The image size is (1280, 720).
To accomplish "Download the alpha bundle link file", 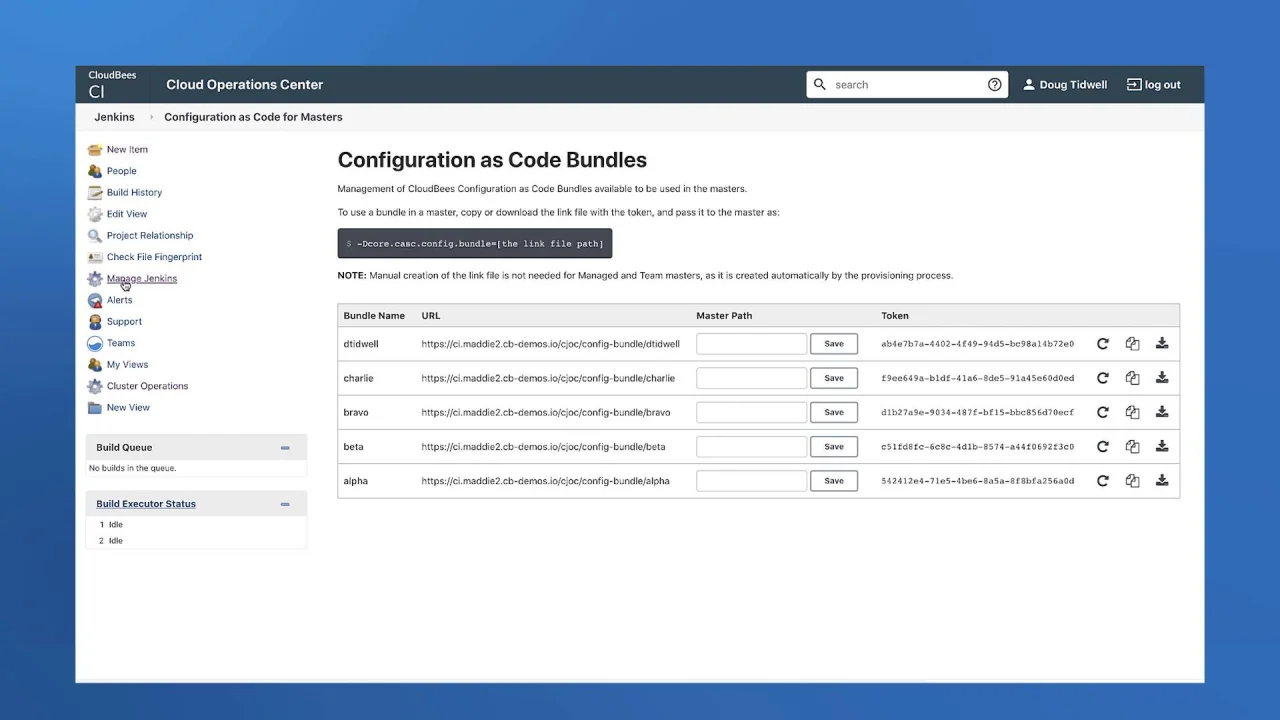I will click(x=1162, y=481).
